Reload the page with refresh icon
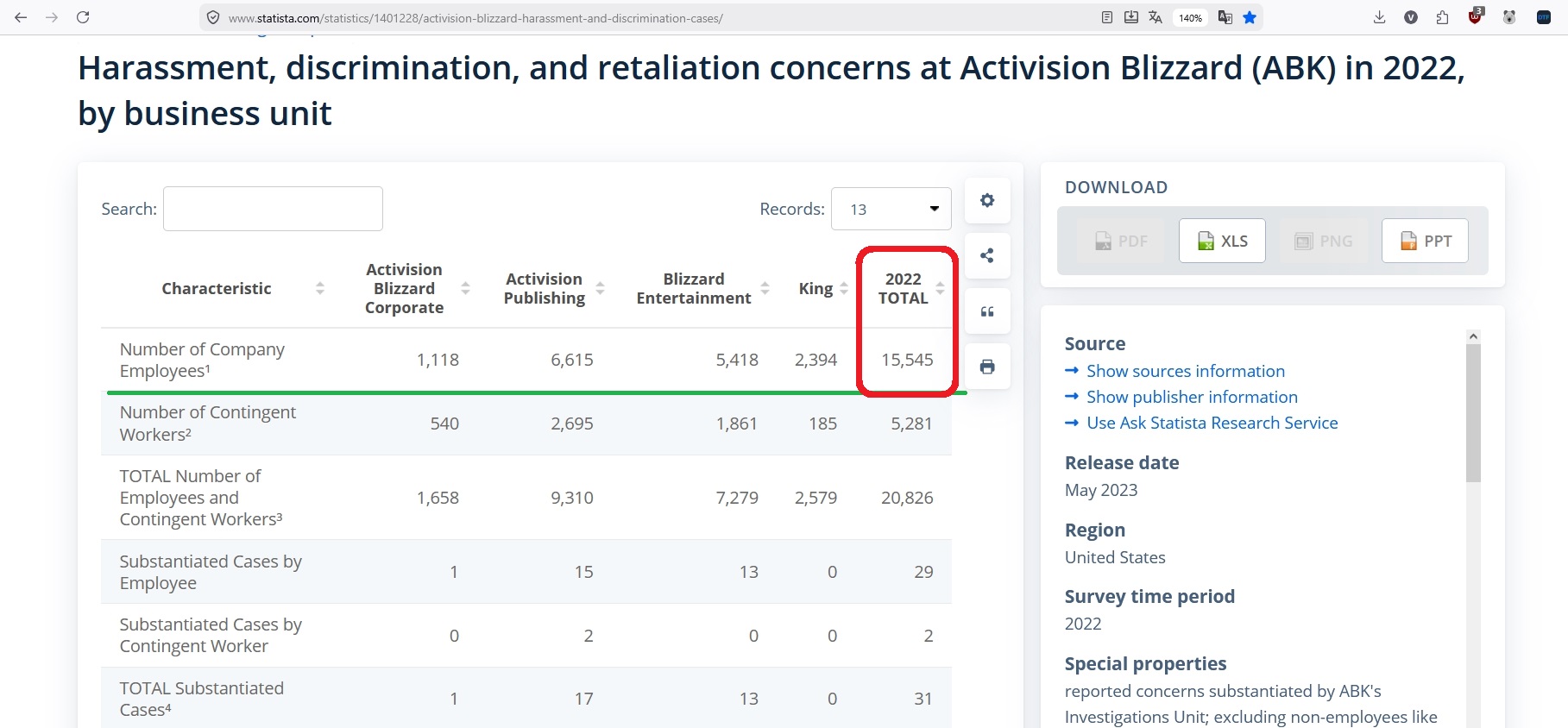The height and width of the screenshot is (728, 1568). pyautogui.click(x=83, y=17)
